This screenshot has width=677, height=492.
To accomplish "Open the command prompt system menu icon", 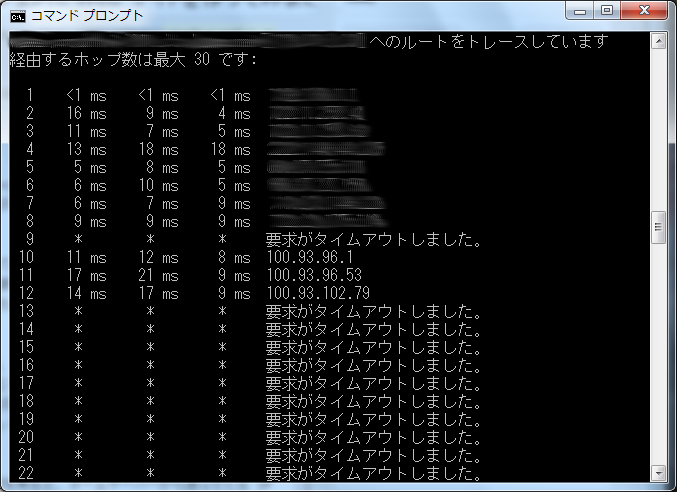I will click(18, 16).
